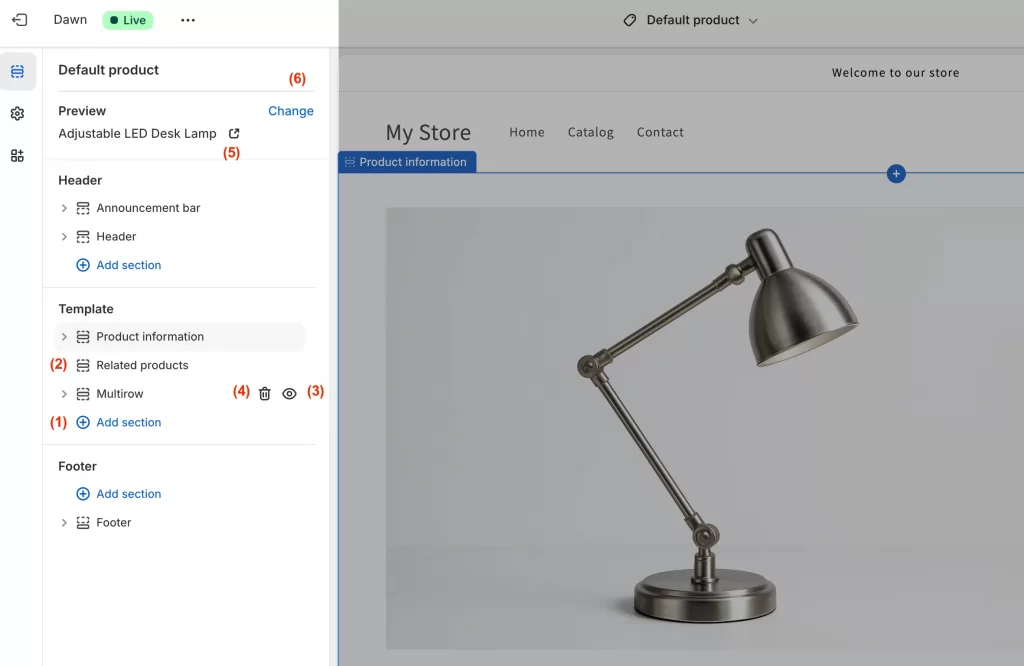1024x666 pixels.
Task: Open the App embeds sidebar icon
Action: click(x=18, y=155)
